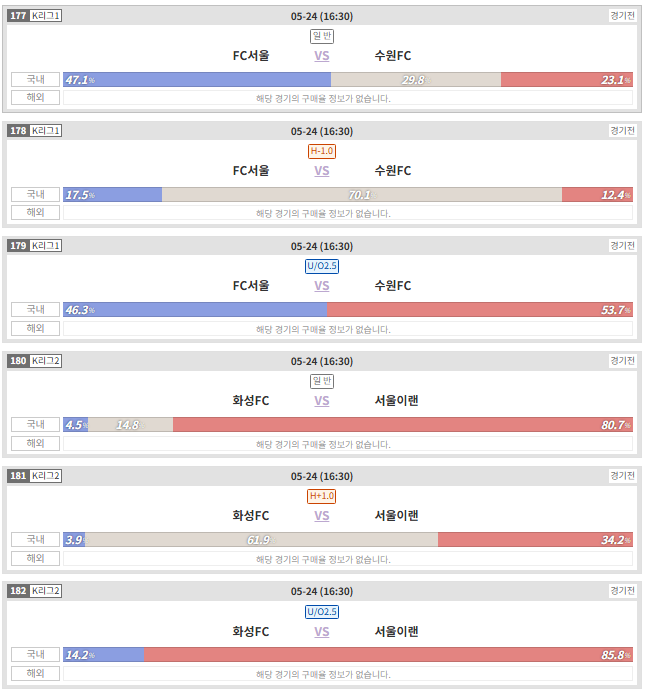Click the red 80.7% bar in match 180
The image size is (646, 696).
403,425
